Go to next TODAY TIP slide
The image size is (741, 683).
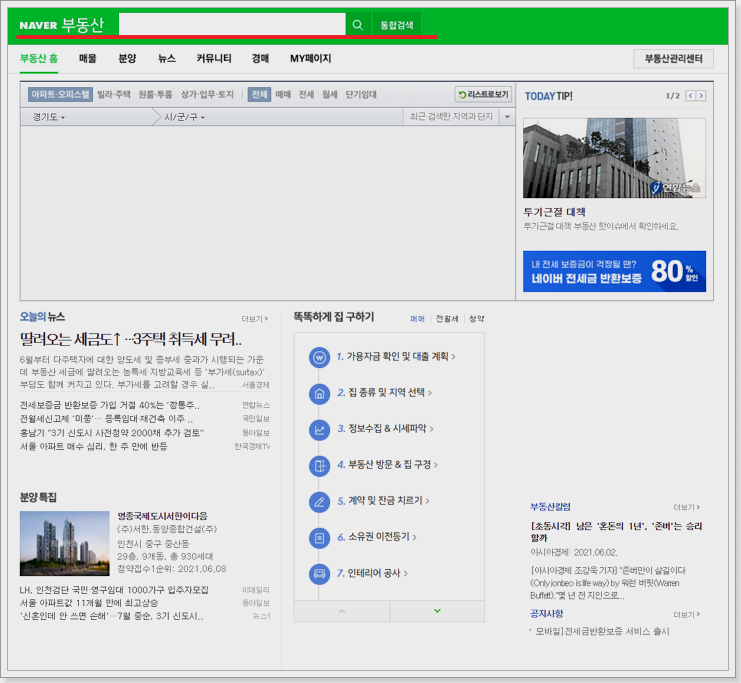tap(701, 96)
